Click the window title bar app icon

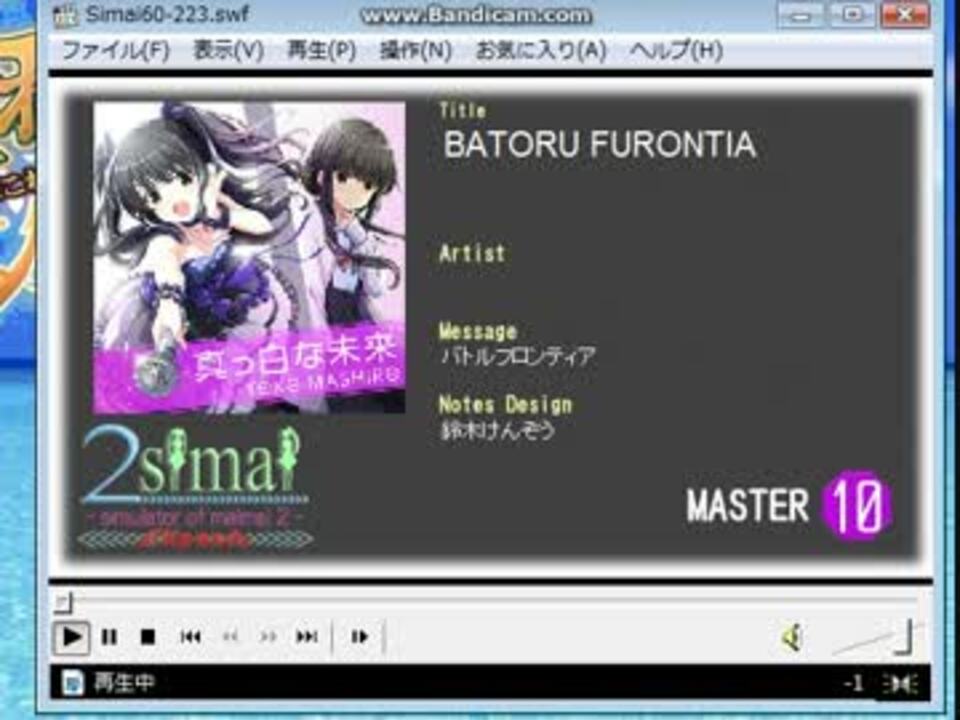pos(66,15)
